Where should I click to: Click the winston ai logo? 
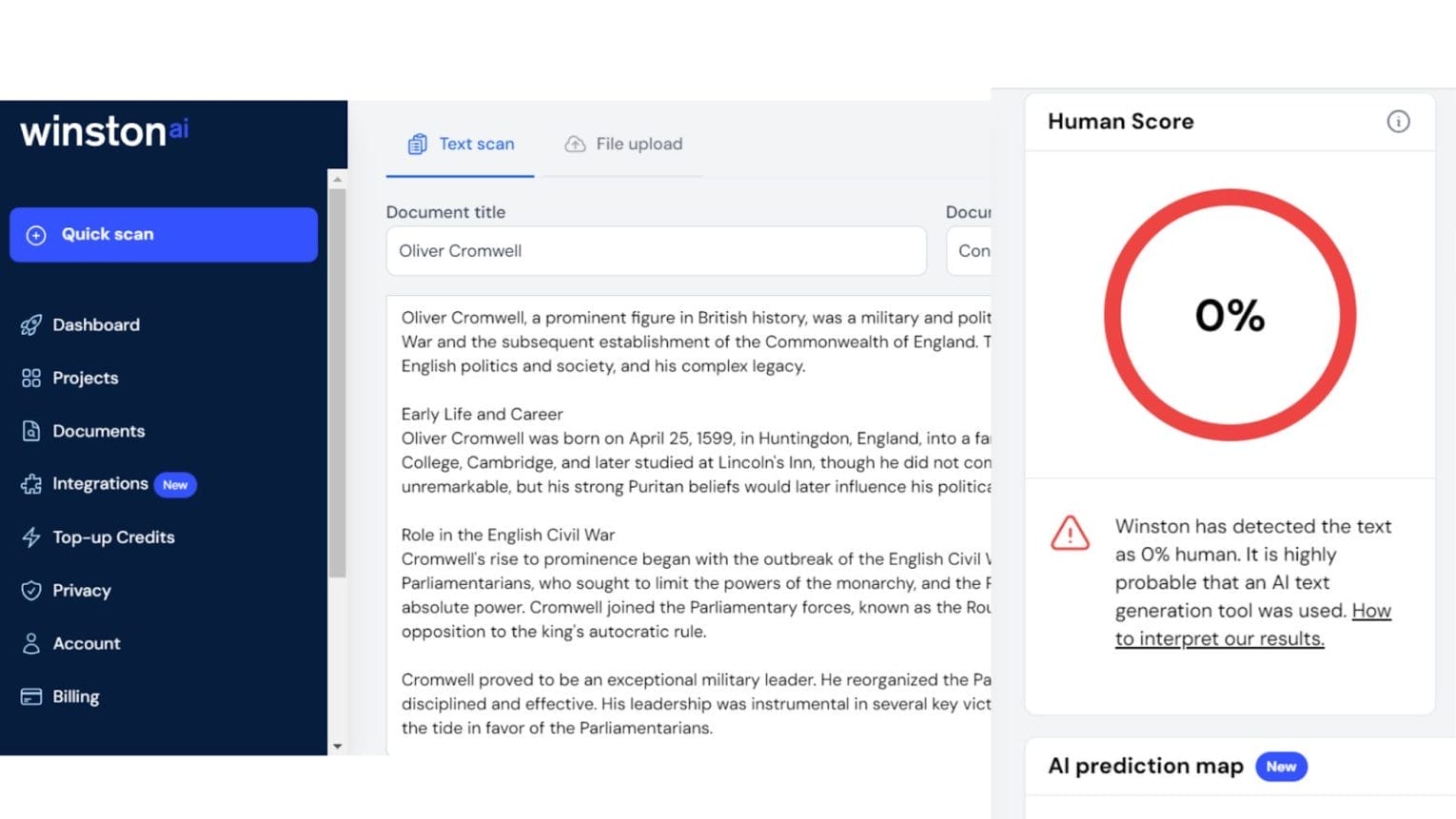pyautogui.click(x=103, y=131)
